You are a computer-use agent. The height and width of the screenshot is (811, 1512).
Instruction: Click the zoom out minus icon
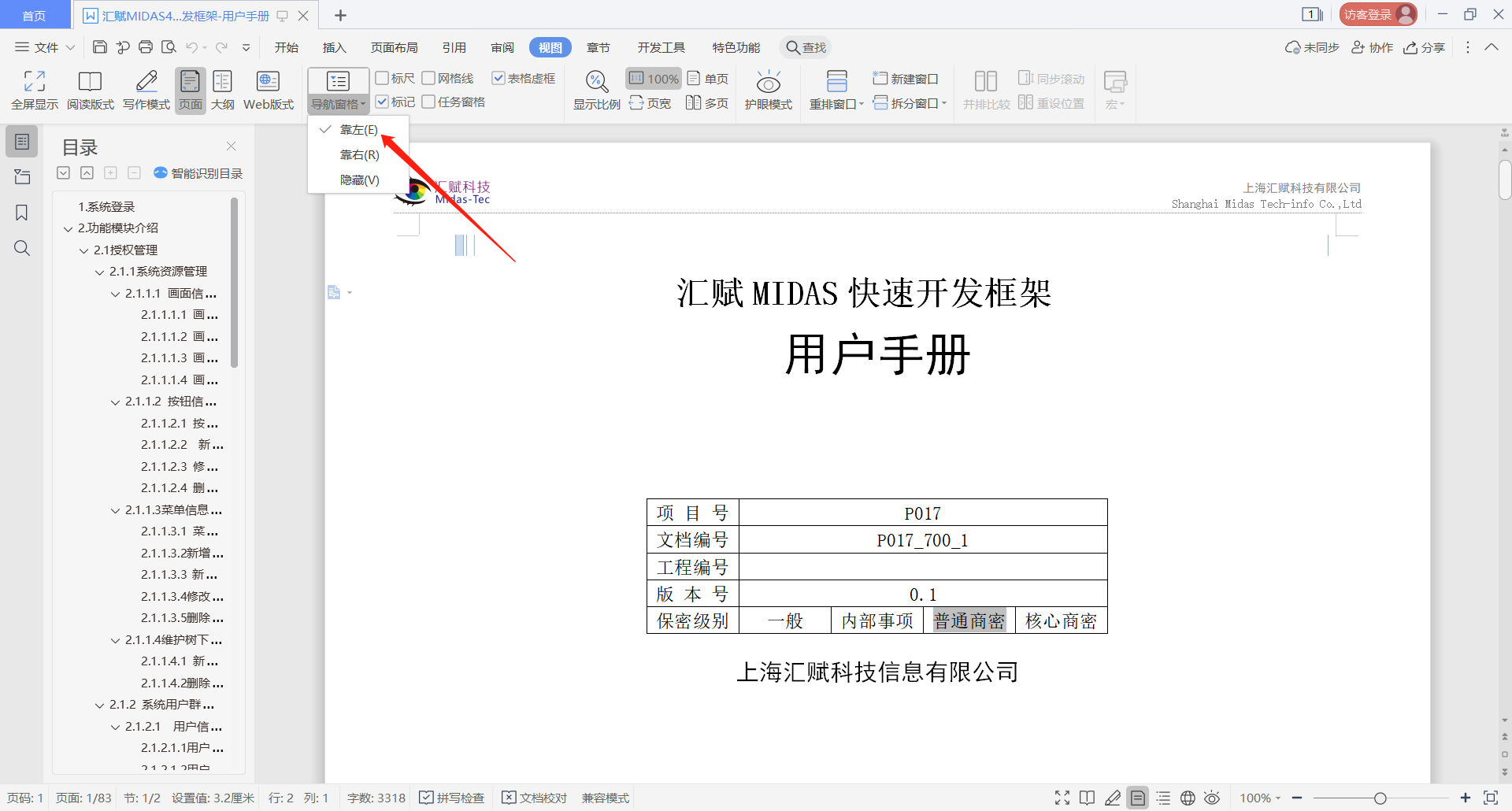point(1297,798)
